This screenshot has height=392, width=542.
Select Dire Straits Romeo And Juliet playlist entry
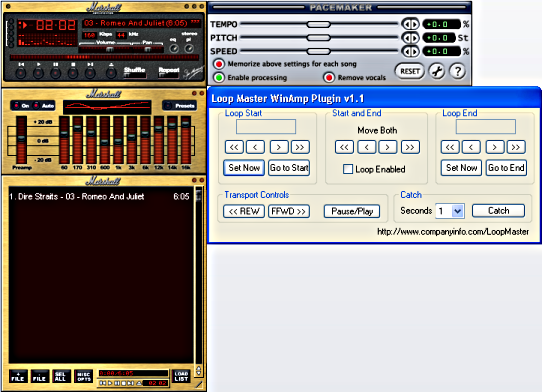click(100, 197)
